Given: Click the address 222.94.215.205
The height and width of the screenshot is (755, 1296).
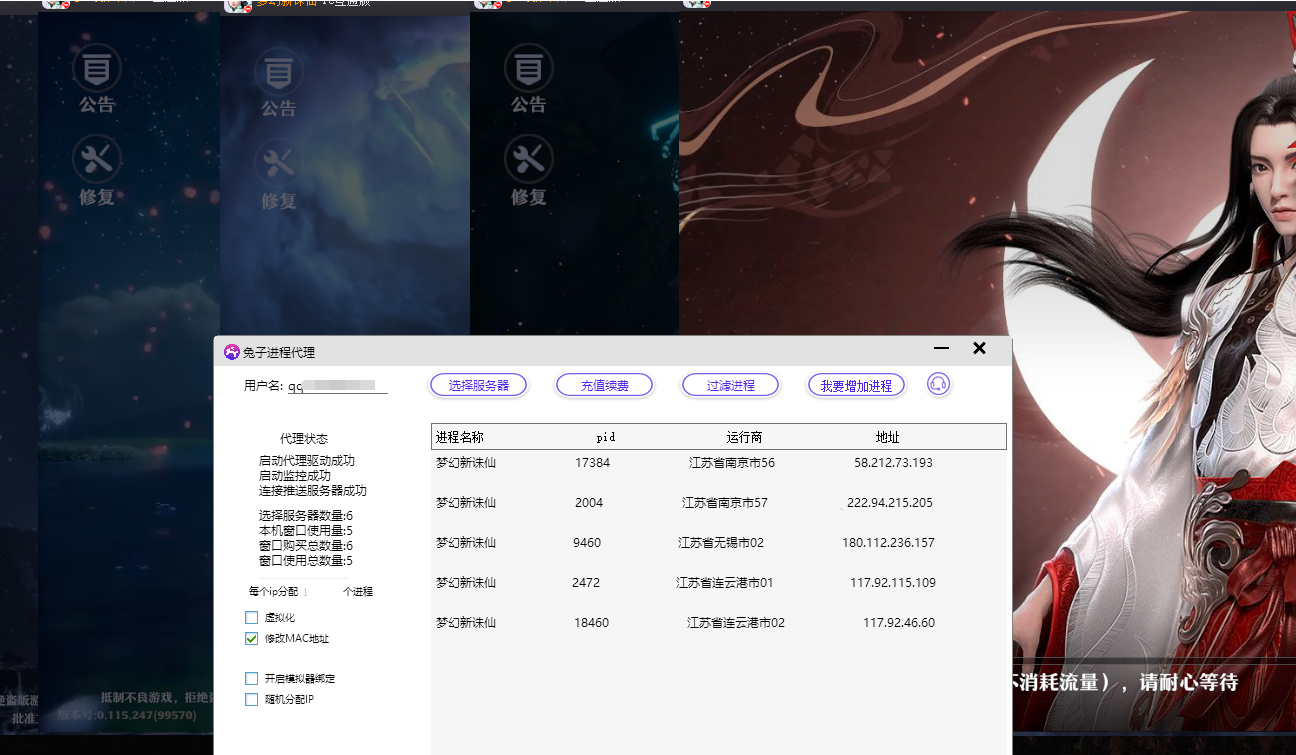Looking at the screenshot, I should pos(890,503).
